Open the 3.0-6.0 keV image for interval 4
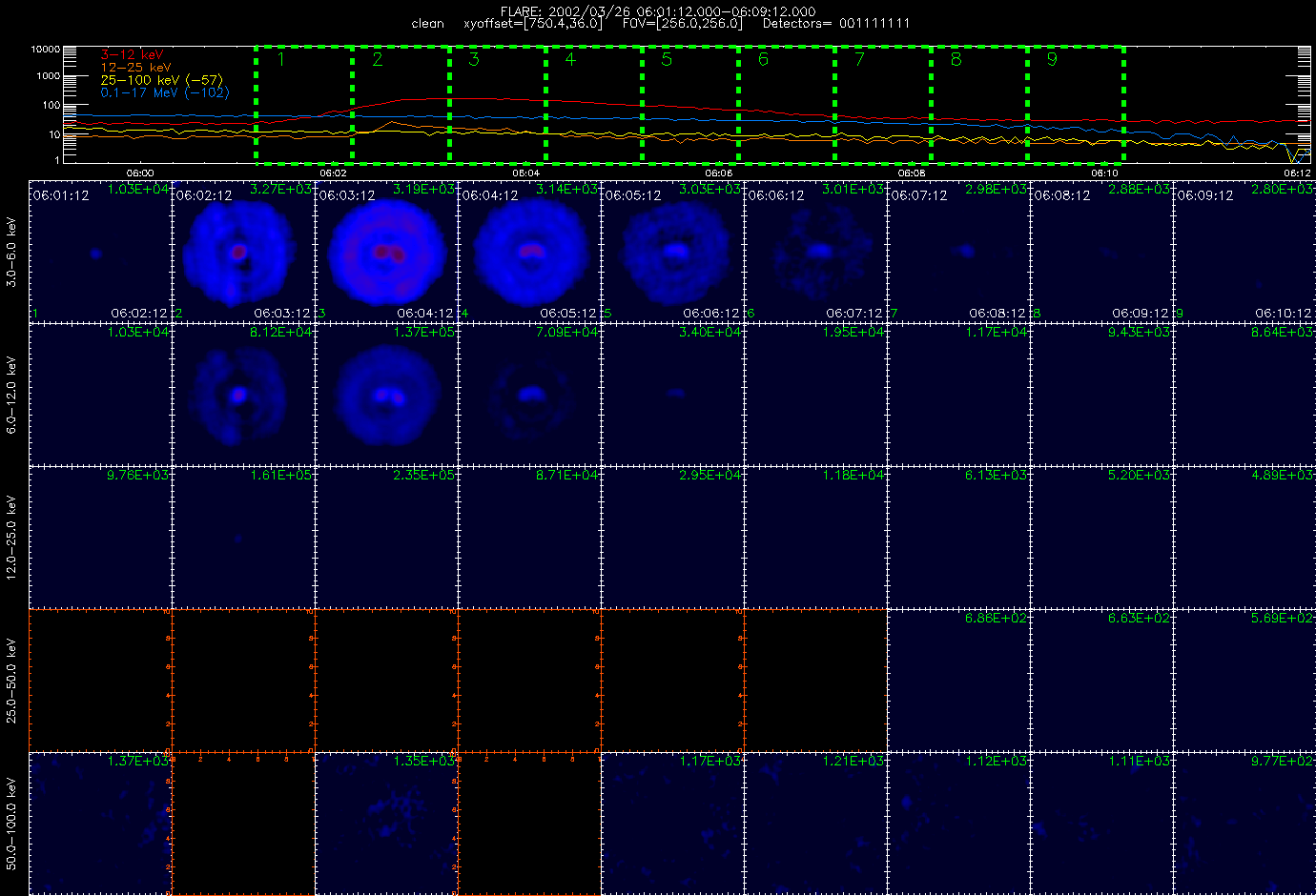1316x896 pixels. click(529, 252)
